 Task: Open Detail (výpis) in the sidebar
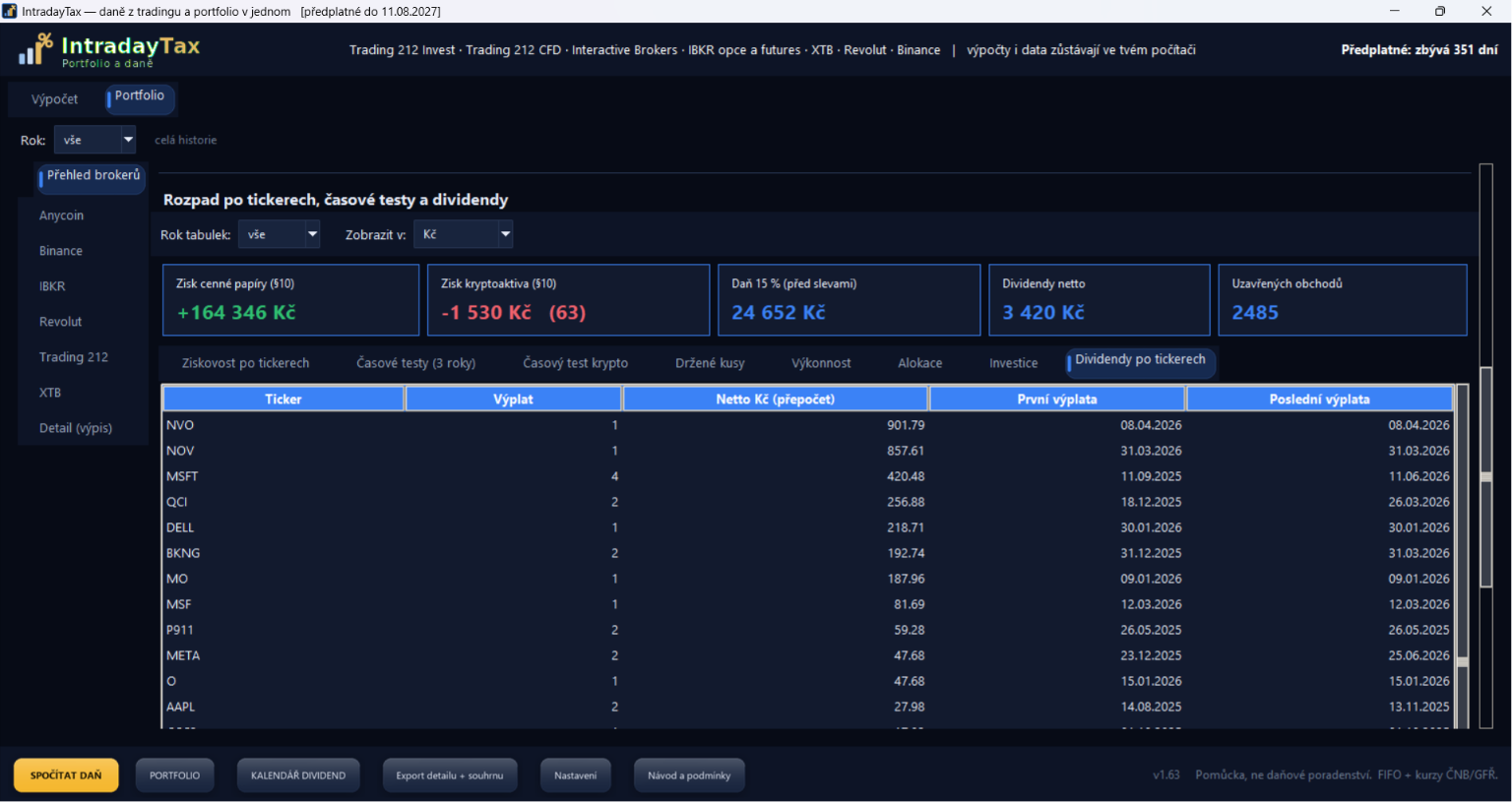point(76,428)
